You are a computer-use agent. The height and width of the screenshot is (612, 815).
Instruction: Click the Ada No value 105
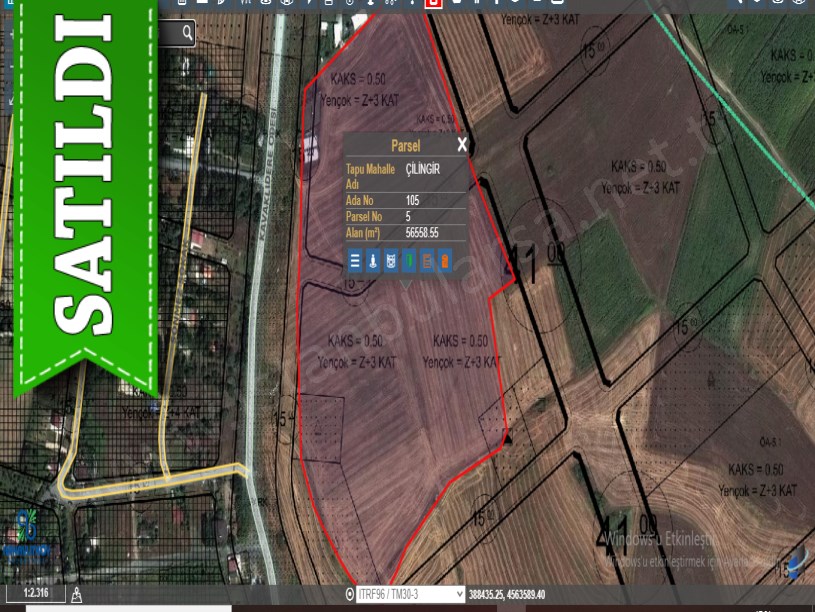[x=413, y=200]
